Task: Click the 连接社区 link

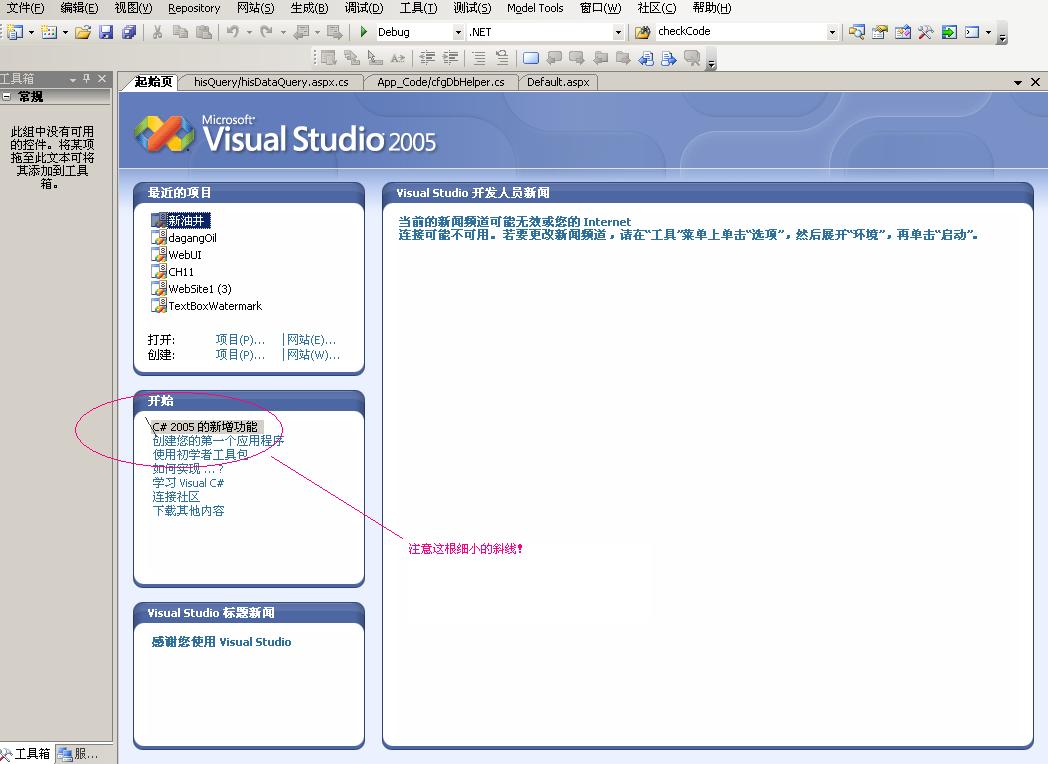Action: coord(176,497)
